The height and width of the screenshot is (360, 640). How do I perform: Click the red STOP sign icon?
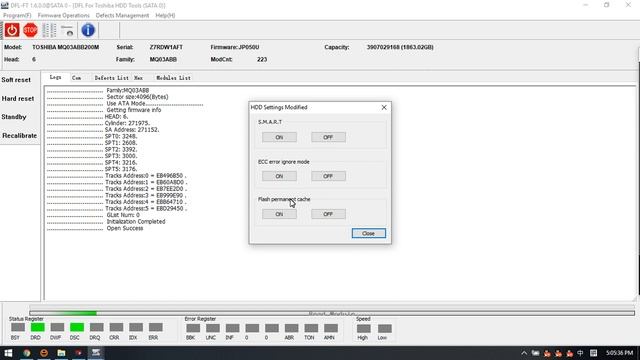30,30
